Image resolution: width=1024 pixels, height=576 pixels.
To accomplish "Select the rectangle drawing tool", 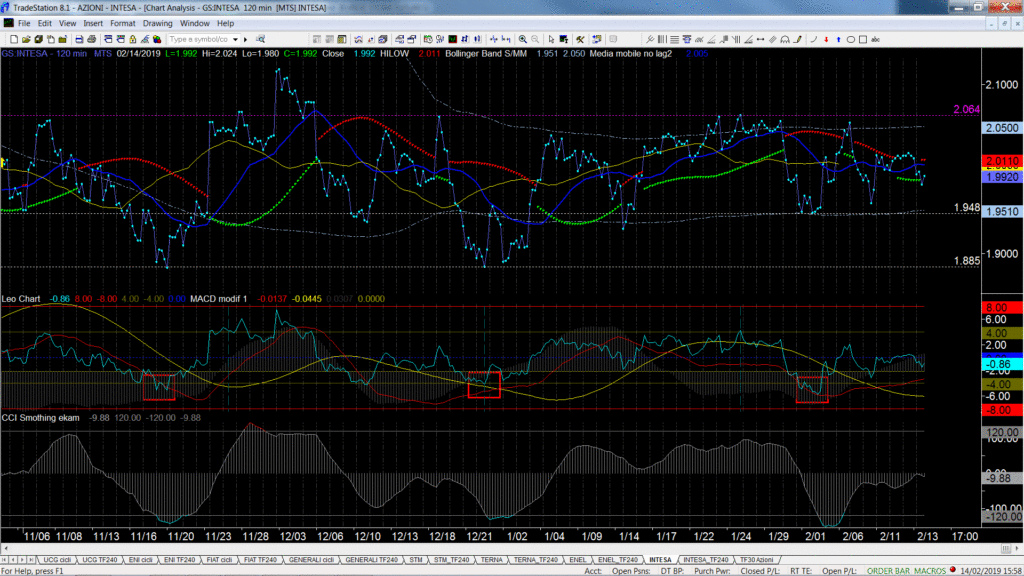I will click(x=863, y=39).
